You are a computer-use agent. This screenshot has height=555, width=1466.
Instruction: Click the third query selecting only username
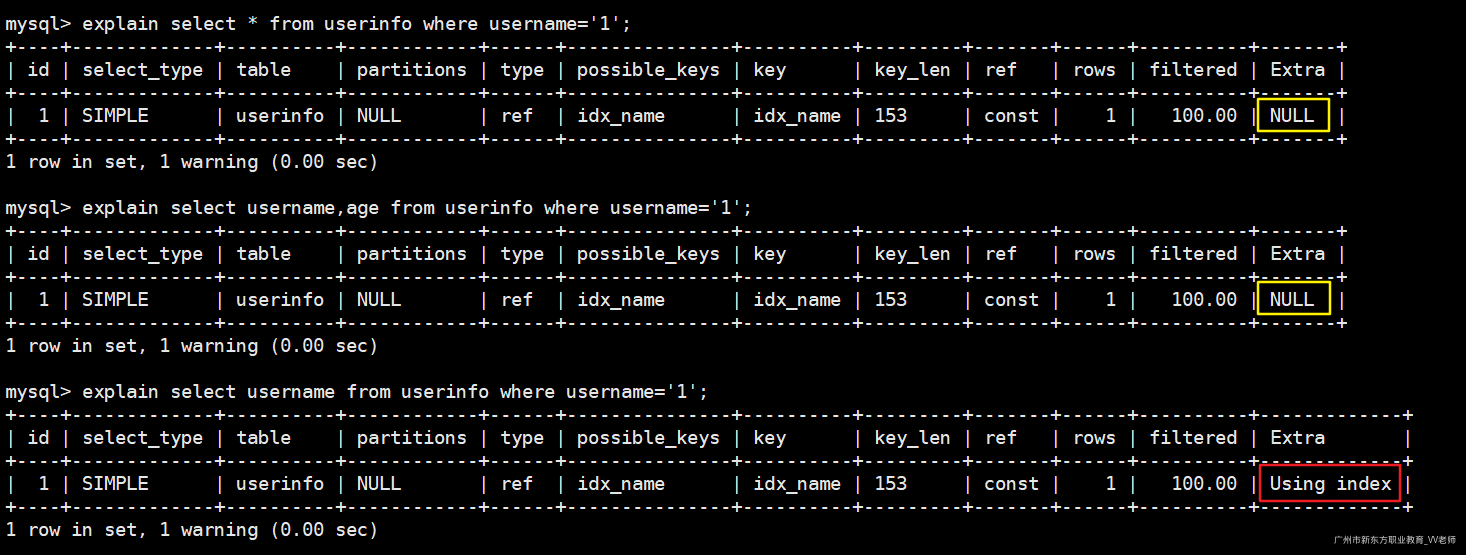coord(356,391)
